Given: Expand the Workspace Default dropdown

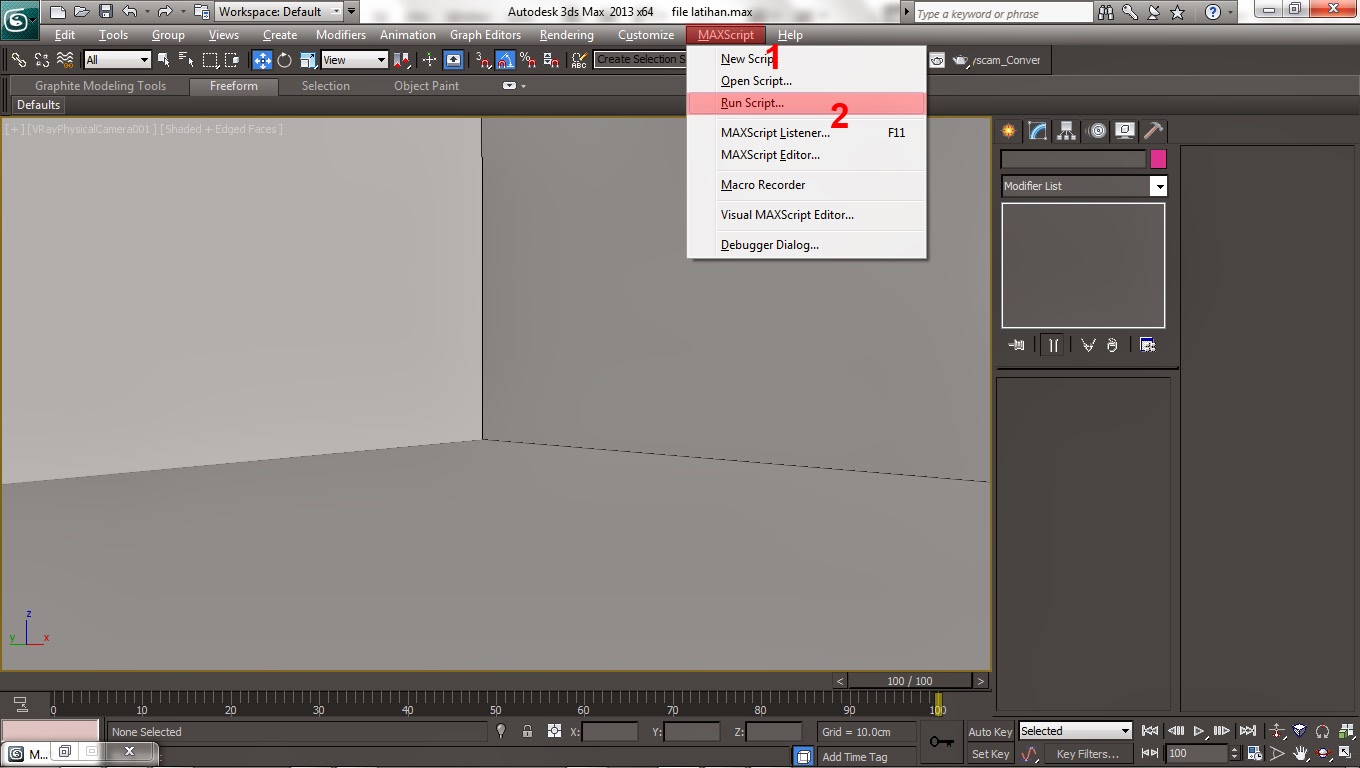Looking at the screenshot, I should click(x=337, y=12).
